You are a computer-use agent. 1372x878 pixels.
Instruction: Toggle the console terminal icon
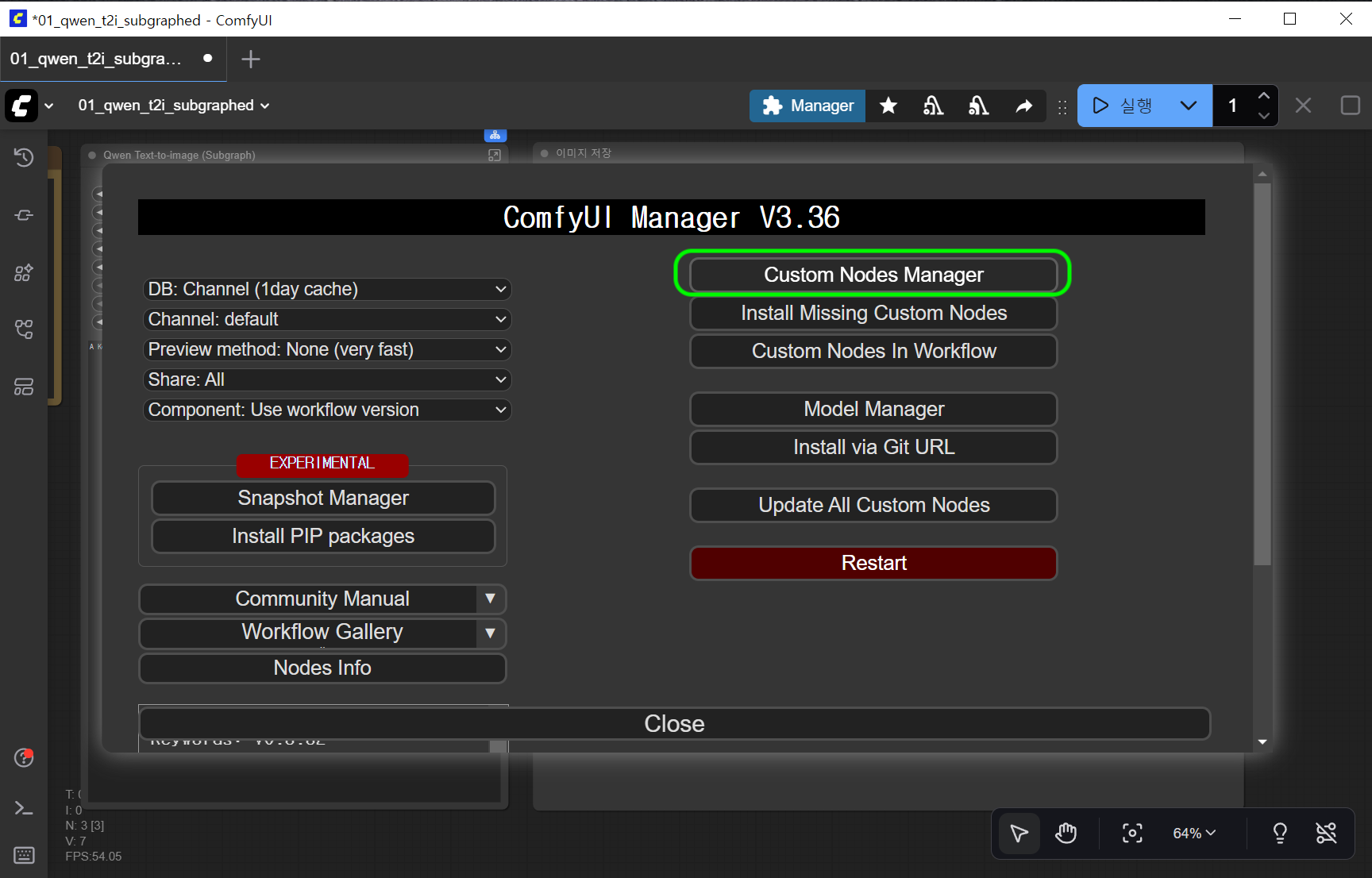[x=24, y=808]
